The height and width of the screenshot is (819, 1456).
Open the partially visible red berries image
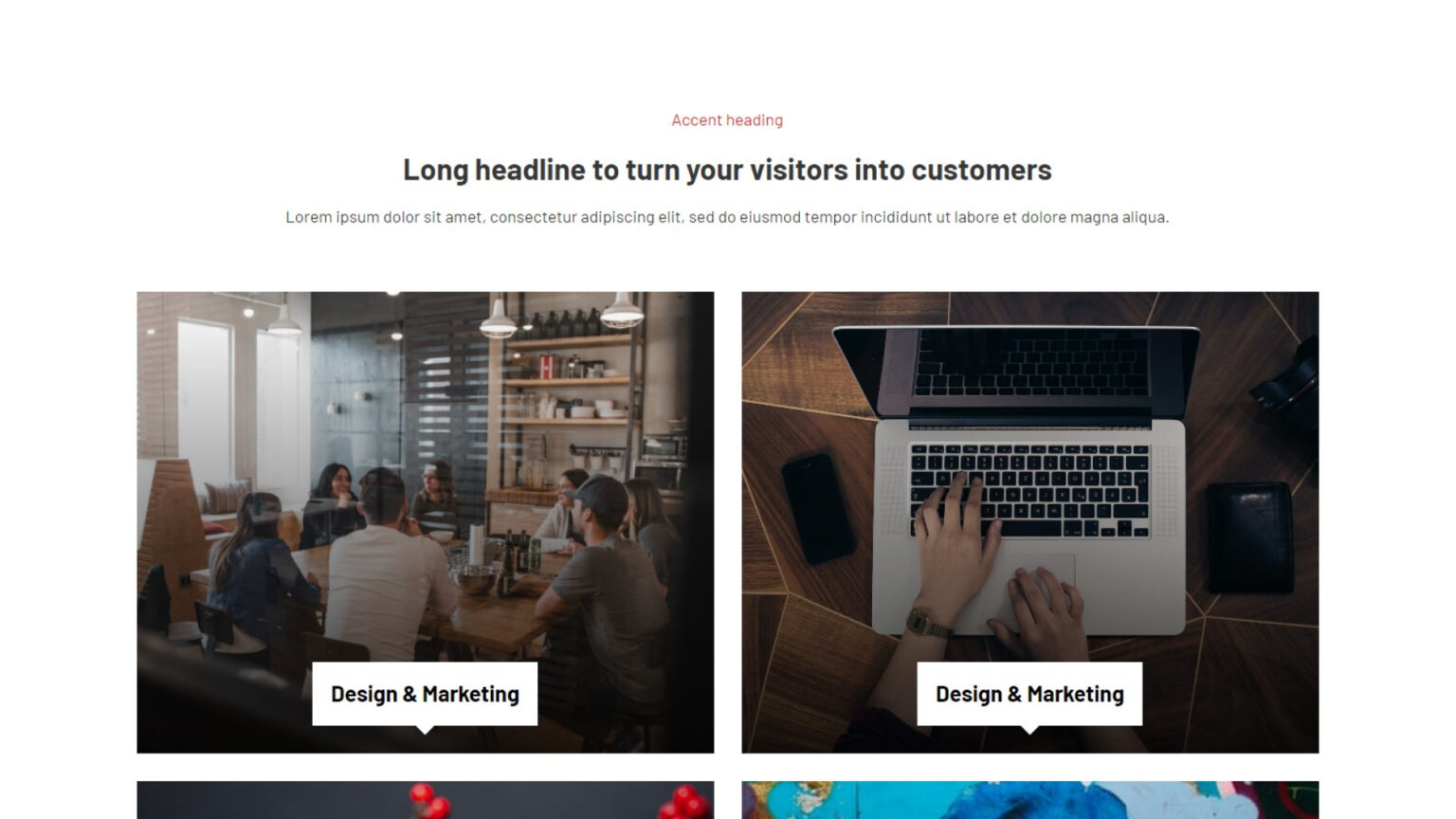click(x=425, y=800)
